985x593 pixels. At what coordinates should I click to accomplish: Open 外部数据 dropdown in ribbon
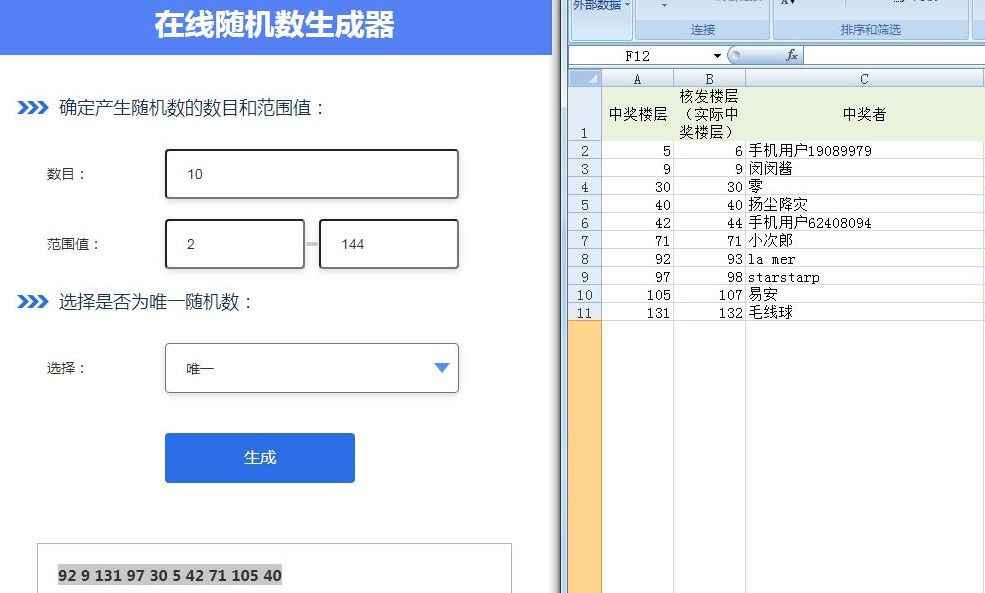pyautogui.click(x=601, y=5)
